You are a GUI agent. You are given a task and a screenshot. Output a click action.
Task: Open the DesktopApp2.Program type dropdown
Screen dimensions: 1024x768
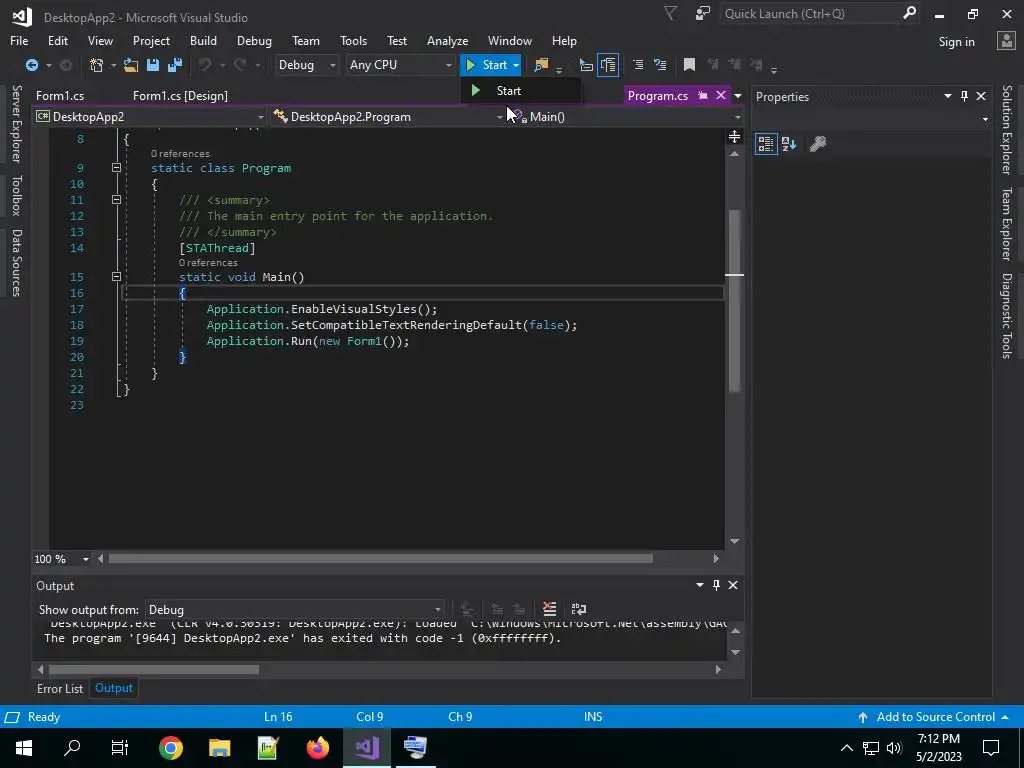pos(388,117)
